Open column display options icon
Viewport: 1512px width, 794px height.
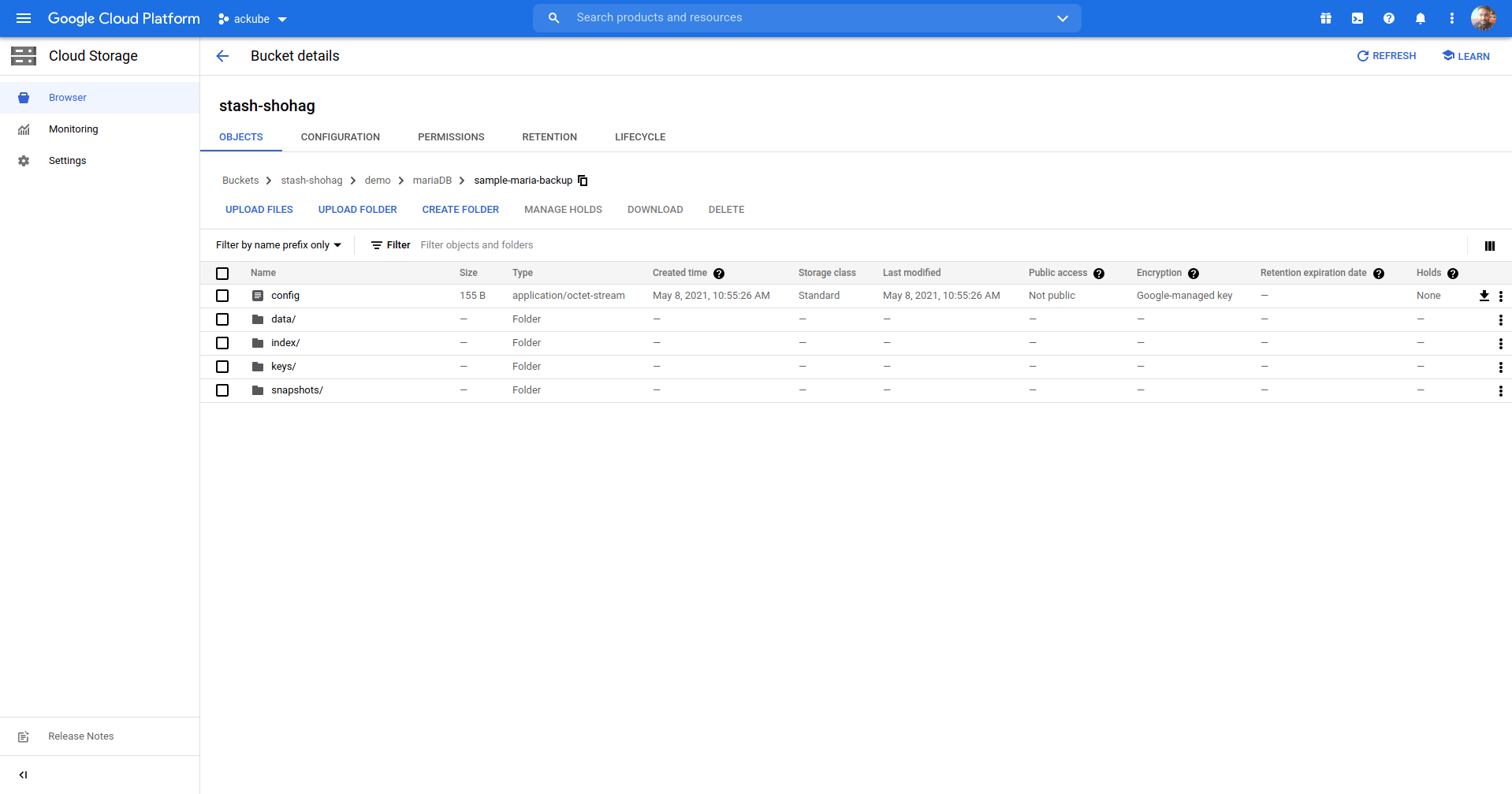(x=1489, y=246)
